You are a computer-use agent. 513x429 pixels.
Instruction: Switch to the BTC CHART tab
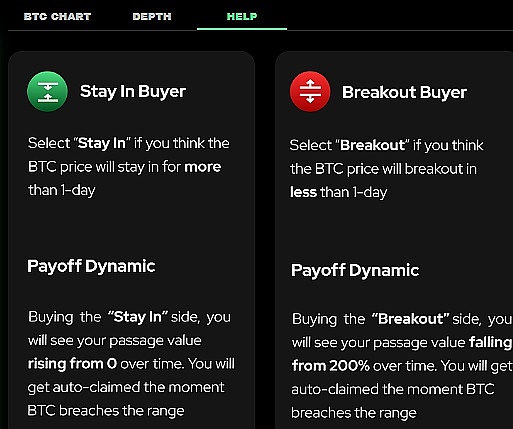click(57, 16)
